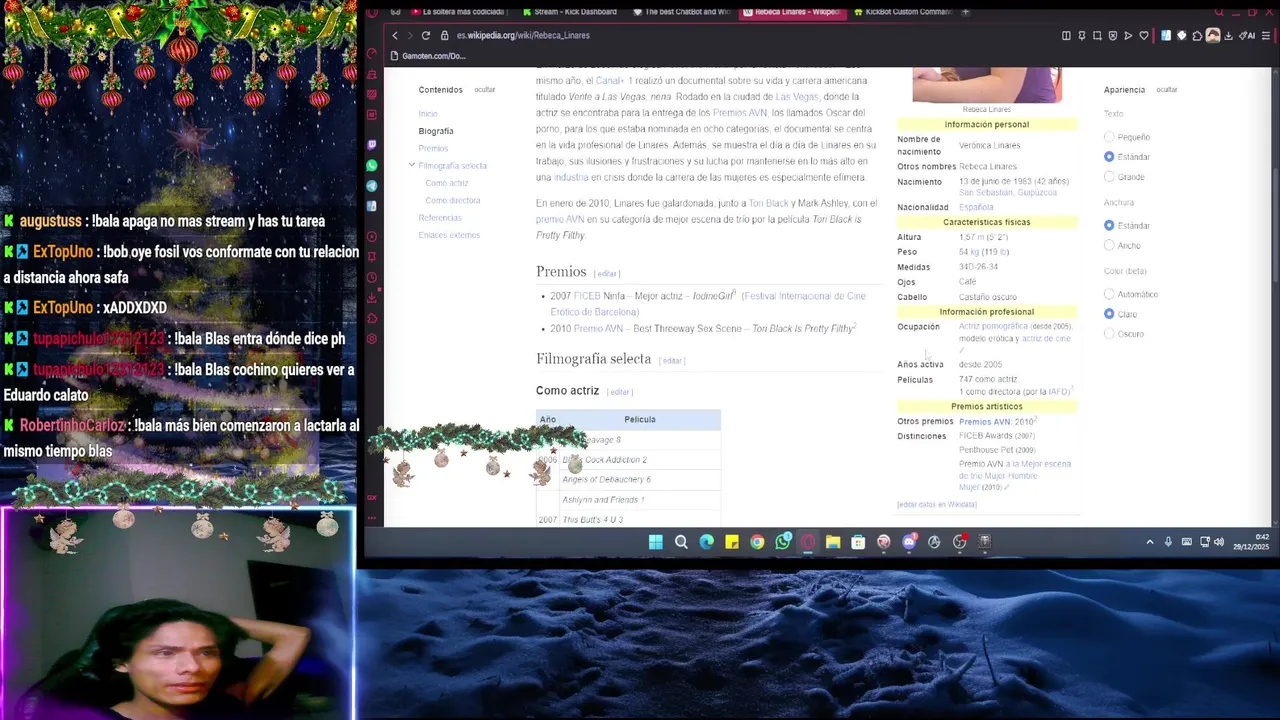Open the sidebar pinboards pin icon
The height and width of the screenshot is (720, 1280).
coord(372,257)
